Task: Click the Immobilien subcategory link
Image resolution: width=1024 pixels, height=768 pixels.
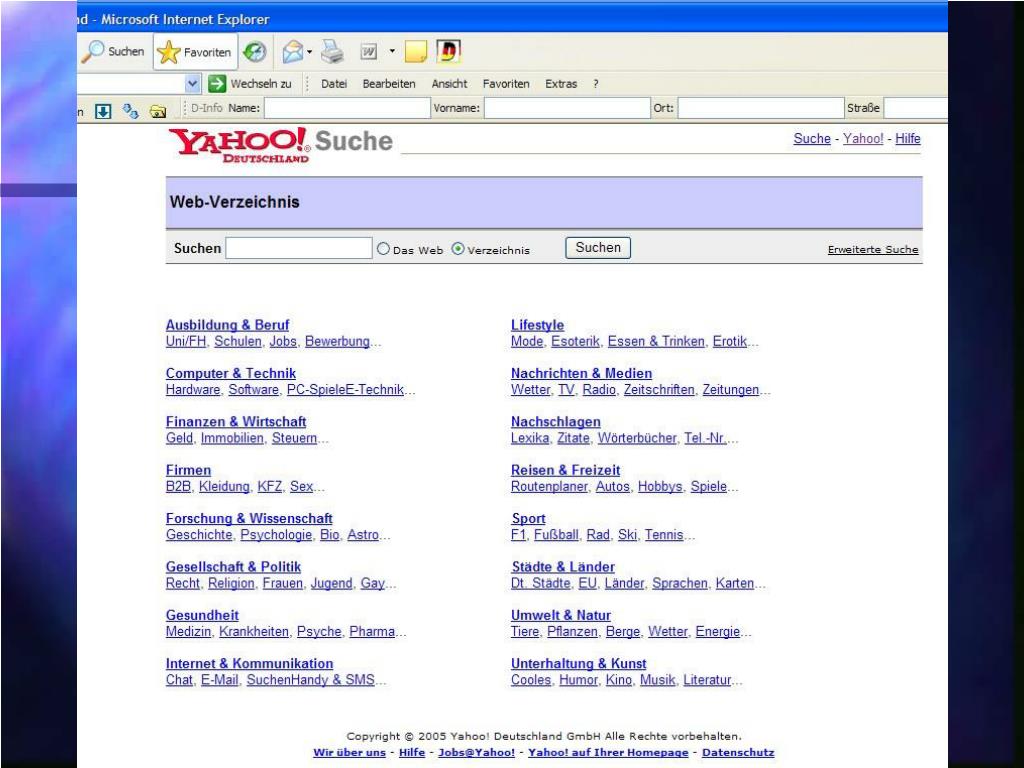Action: [x=232, y=438]
